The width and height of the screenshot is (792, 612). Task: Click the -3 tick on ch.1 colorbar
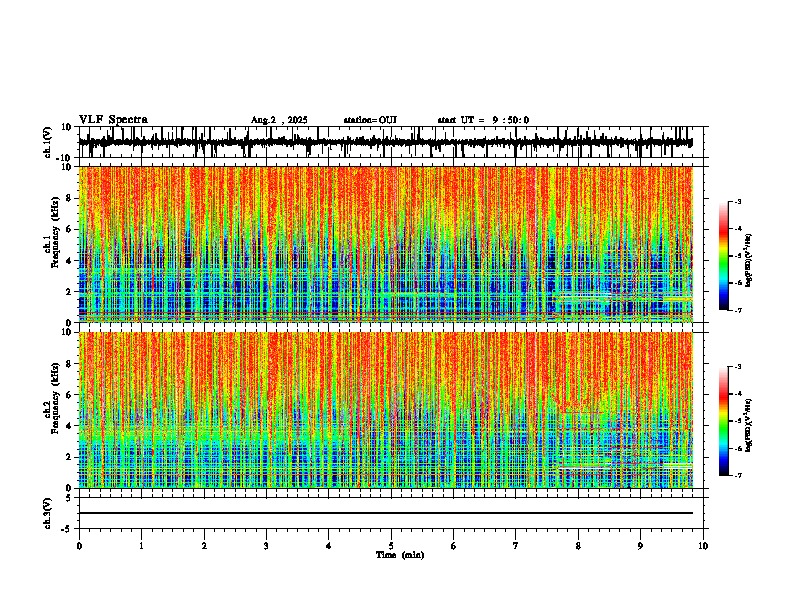[737, 202]
